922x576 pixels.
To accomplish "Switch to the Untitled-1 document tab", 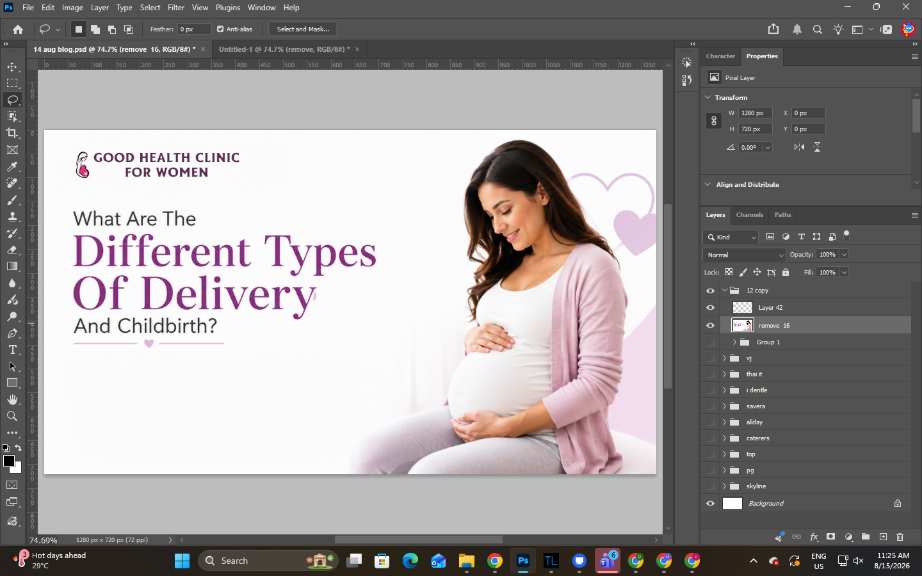I will [x=284, y=49].
